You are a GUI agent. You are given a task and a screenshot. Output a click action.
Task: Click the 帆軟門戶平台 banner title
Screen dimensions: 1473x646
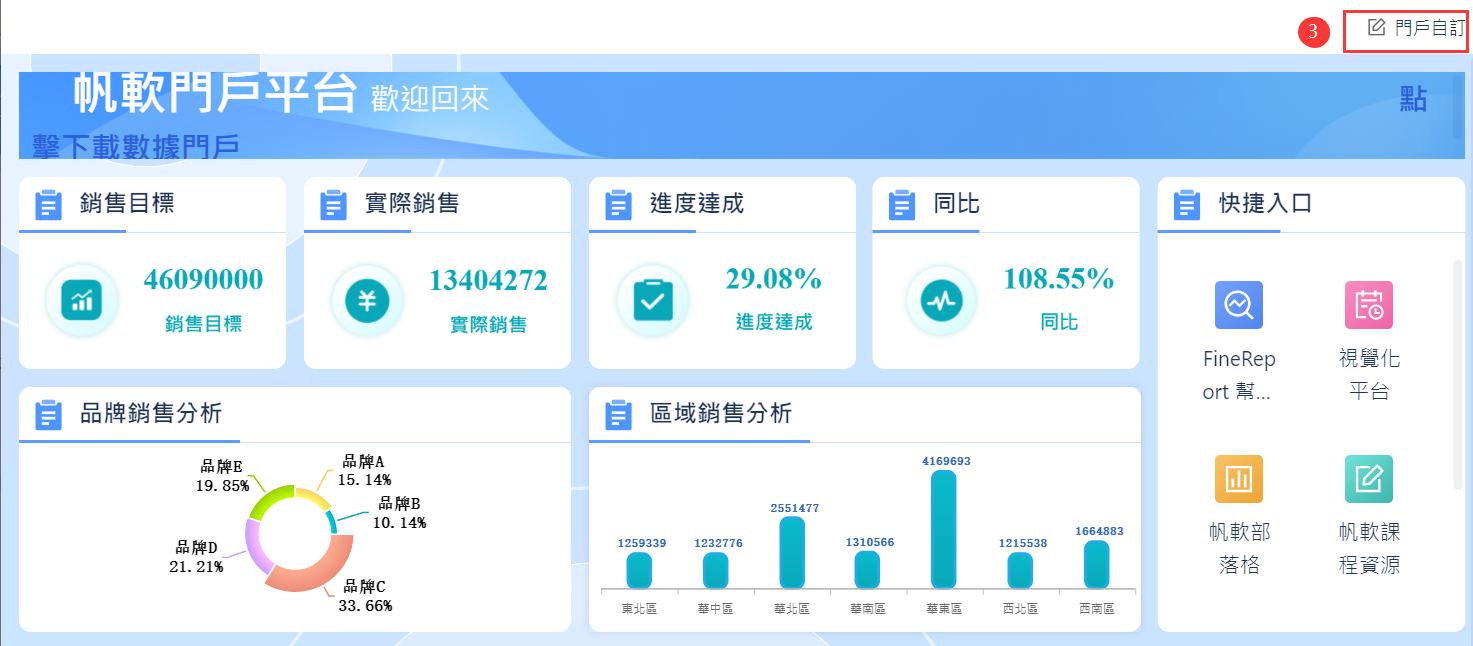click(x=215, y=94)
